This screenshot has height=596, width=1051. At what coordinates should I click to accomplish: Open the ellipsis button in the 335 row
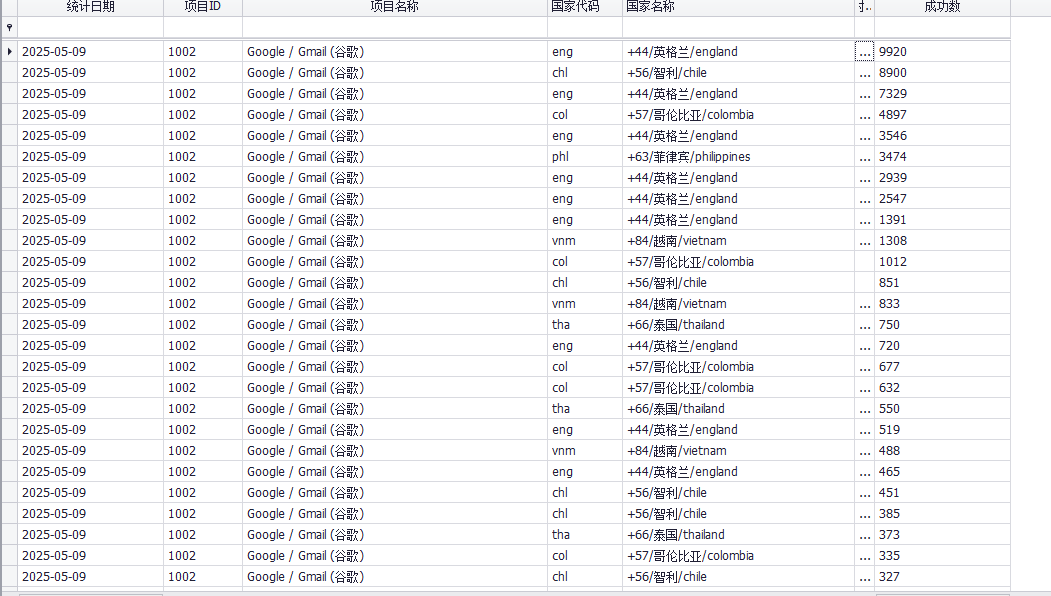click(x=865, y=556)
